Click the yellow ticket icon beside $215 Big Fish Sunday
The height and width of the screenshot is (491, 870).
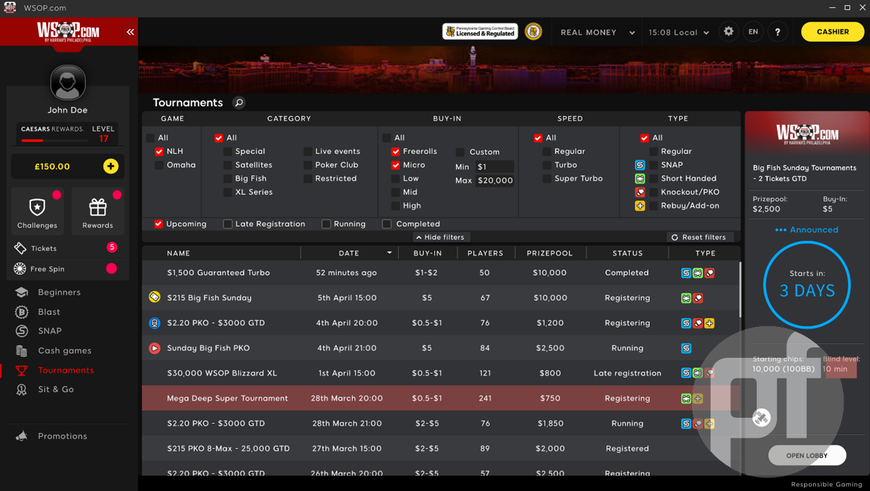[154, 297]
